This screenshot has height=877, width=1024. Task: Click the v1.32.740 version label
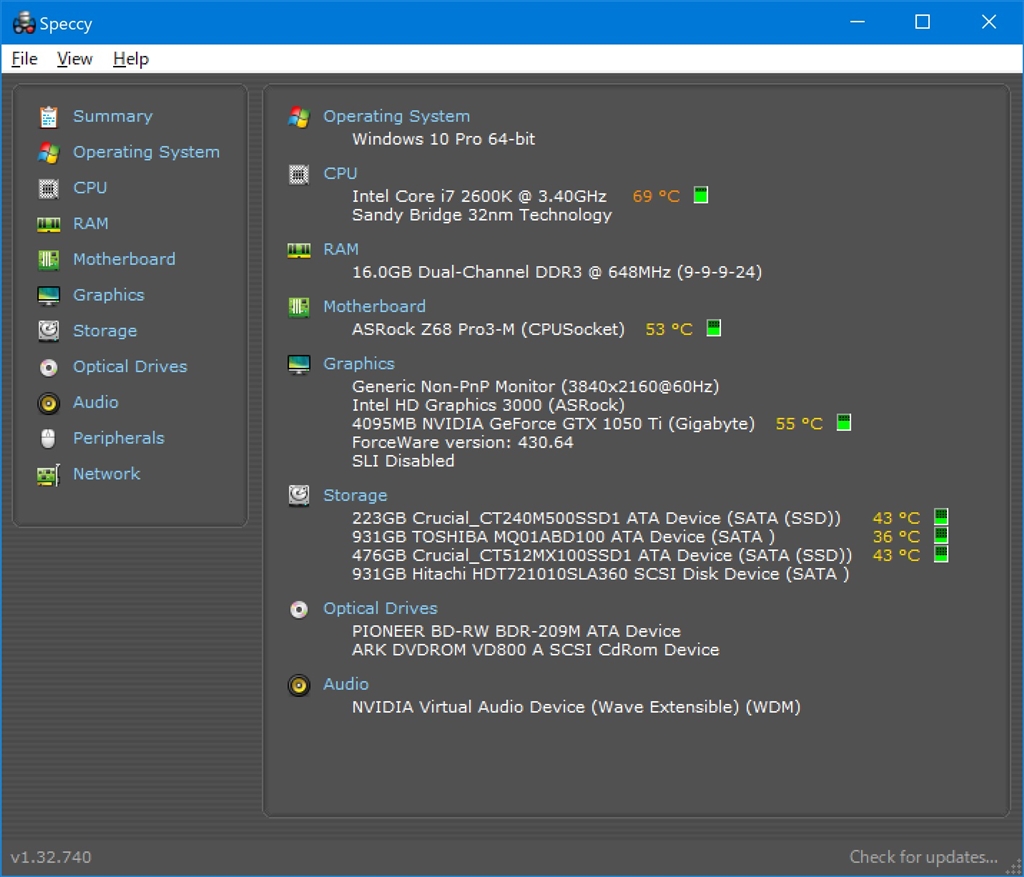click(51, 857)
